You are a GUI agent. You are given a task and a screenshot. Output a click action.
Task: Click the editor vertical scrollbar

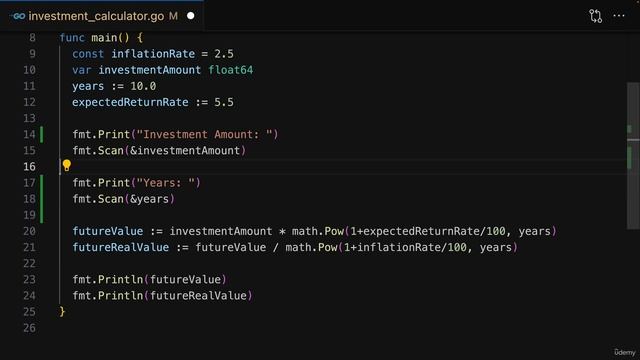click(x=633, y=156)
